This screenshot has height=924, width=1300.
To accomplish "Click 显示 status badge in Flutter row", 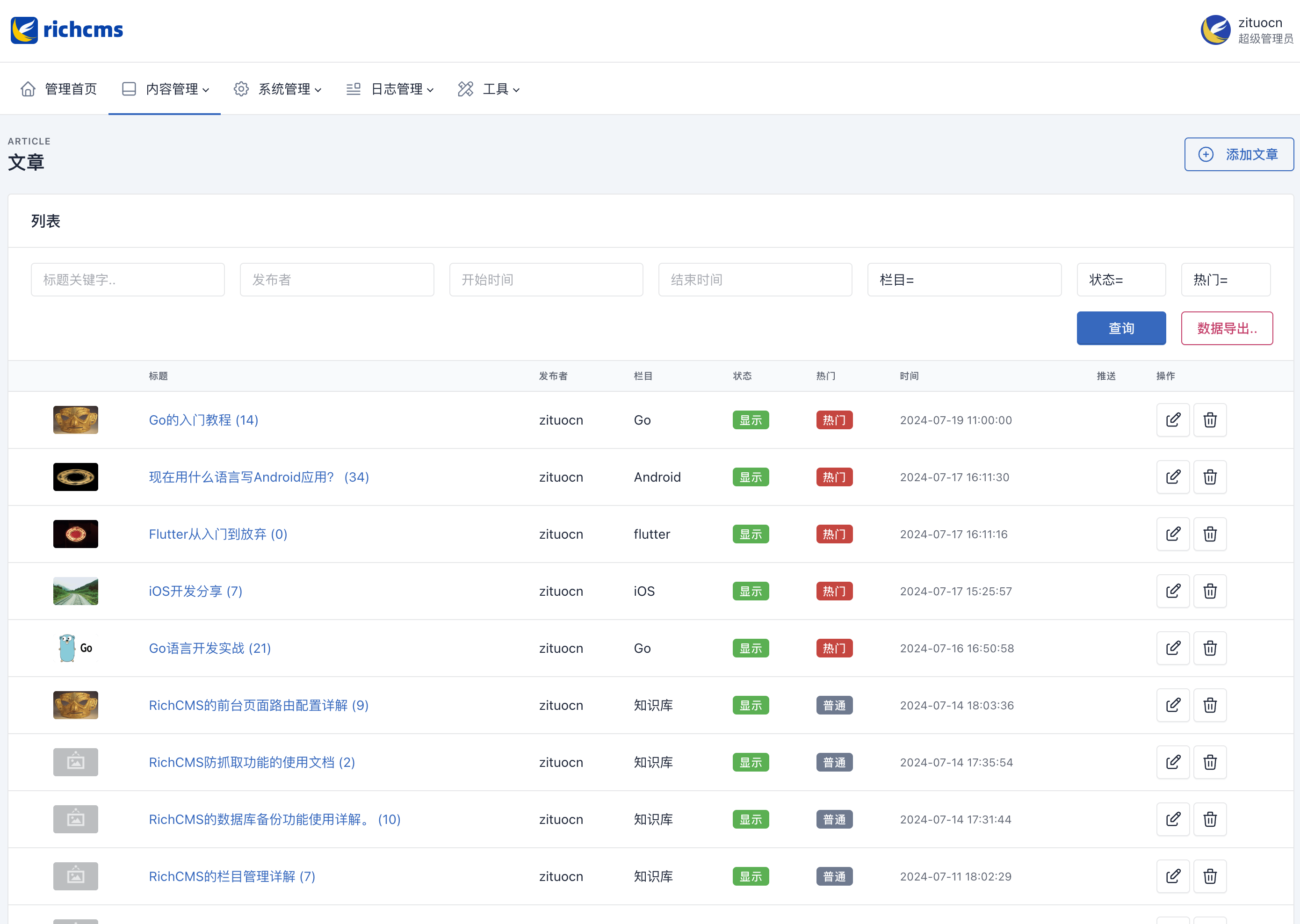I will (751, 534).
